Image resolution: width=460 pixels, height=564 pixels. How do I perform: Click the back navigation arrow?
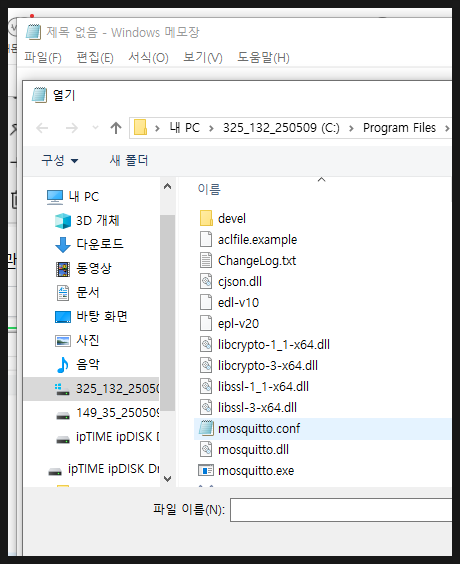pyautogui.click(x=42, y=128)
